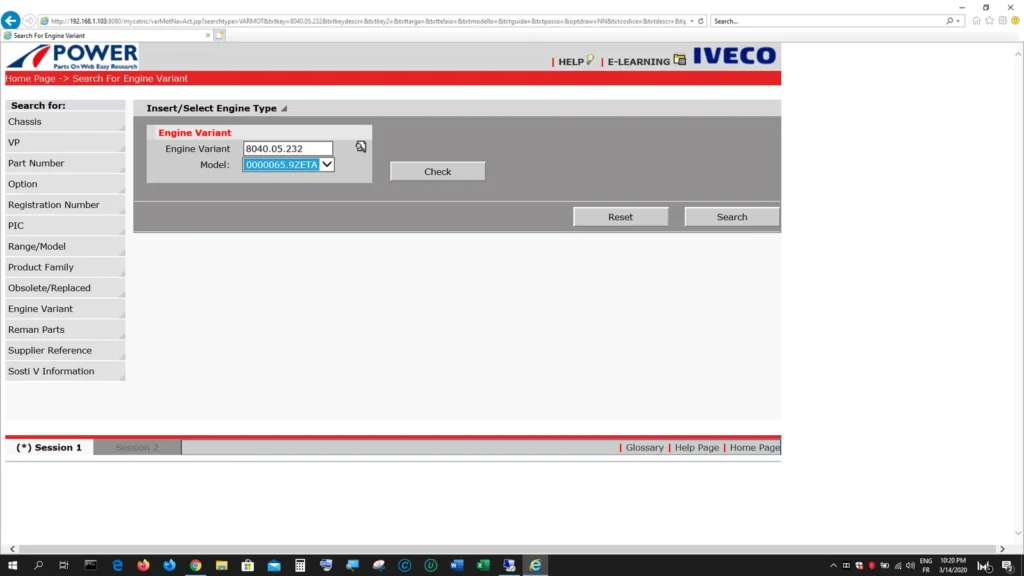Image resolution: width=1024 pixels, height=576 pixels.
Task: Click the HELP lightbulb icon
Action: click(x=591, y=60)
